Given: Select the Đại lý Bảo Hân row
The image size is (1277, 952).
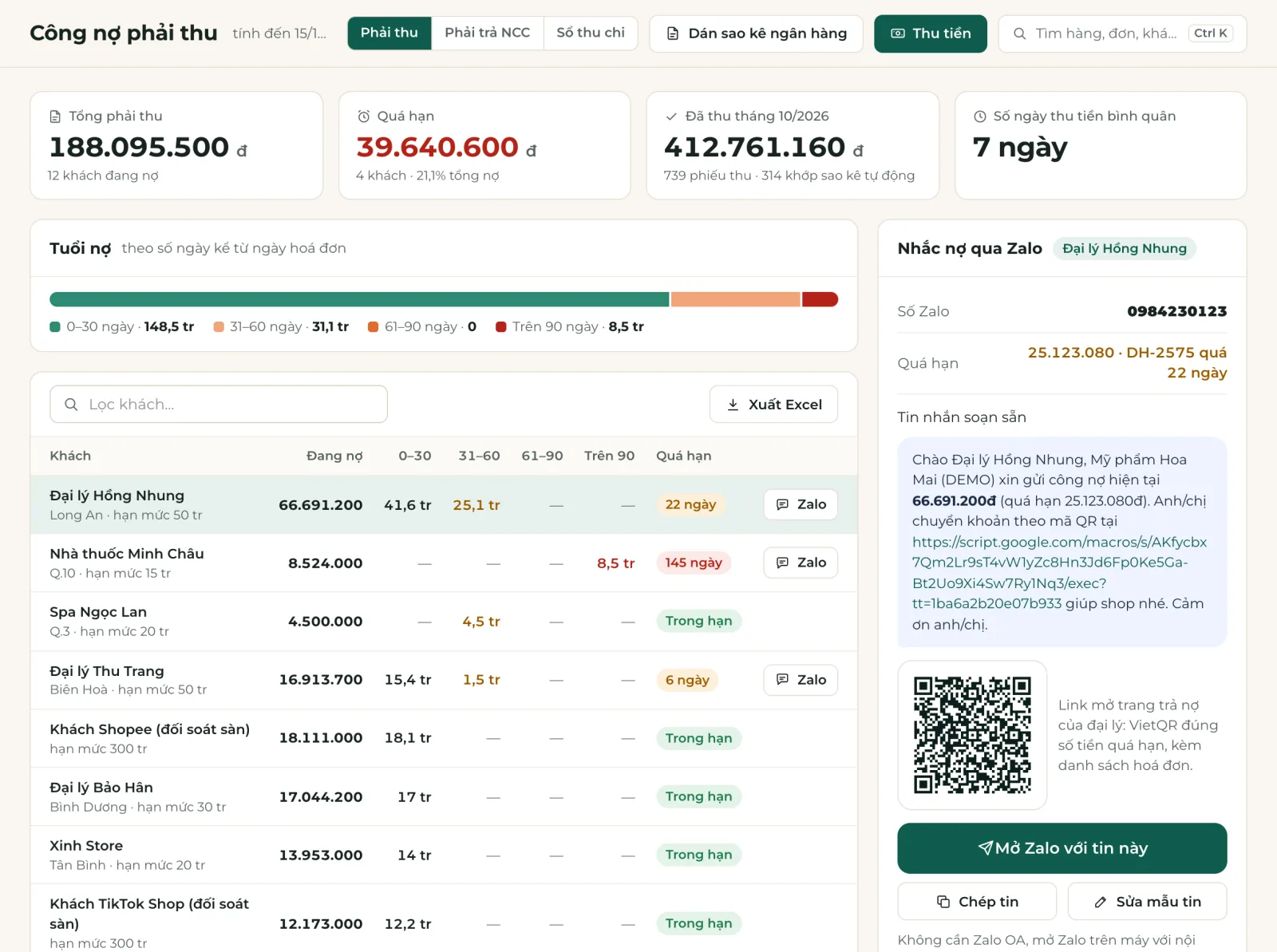Looking at the screenshot, I should 444,796.
